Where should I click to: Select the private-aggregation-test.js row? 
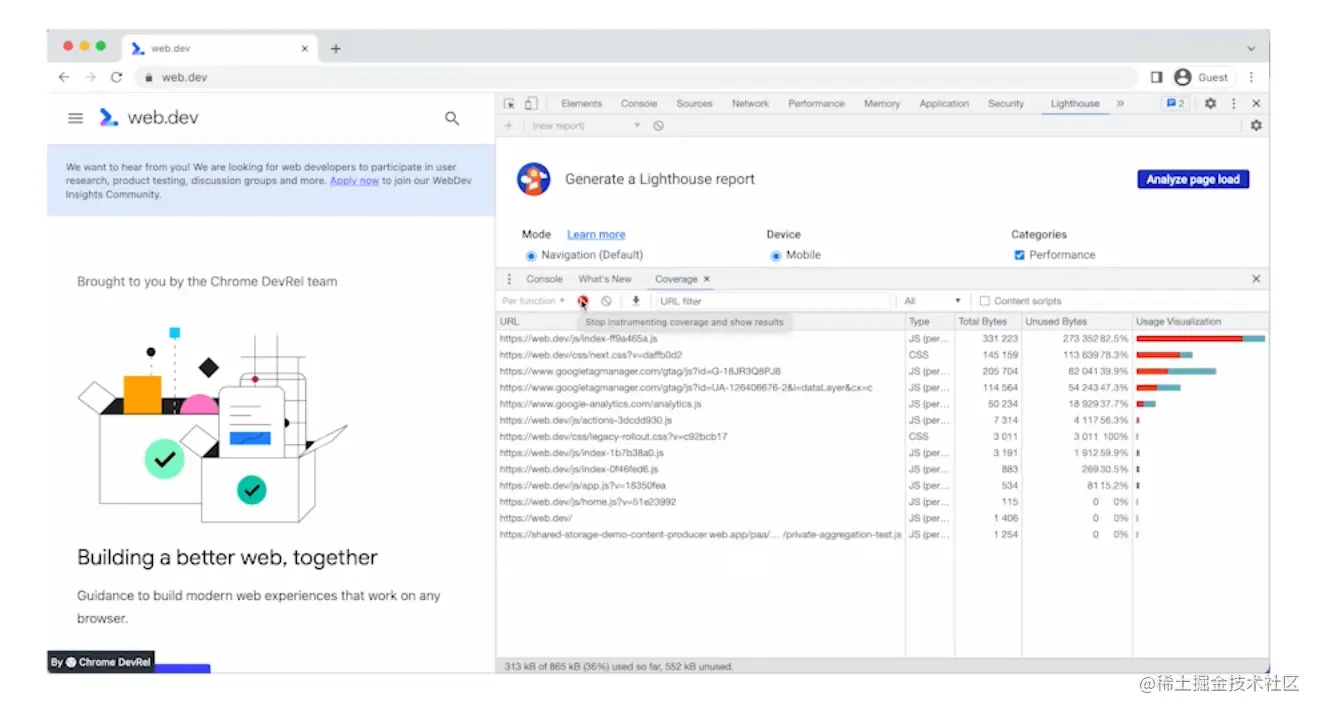point(882,535)
